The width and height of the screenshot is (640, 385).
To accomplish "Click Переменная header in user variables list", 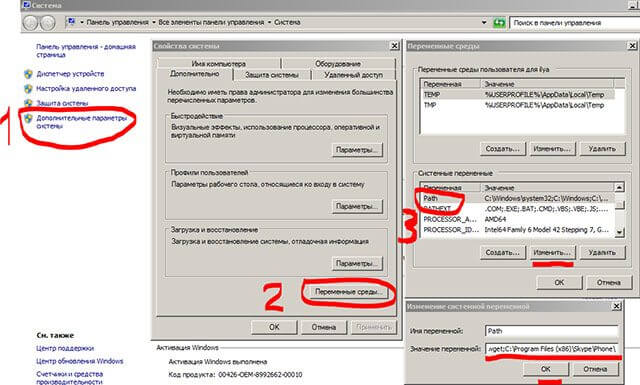I will pos(450,84).
